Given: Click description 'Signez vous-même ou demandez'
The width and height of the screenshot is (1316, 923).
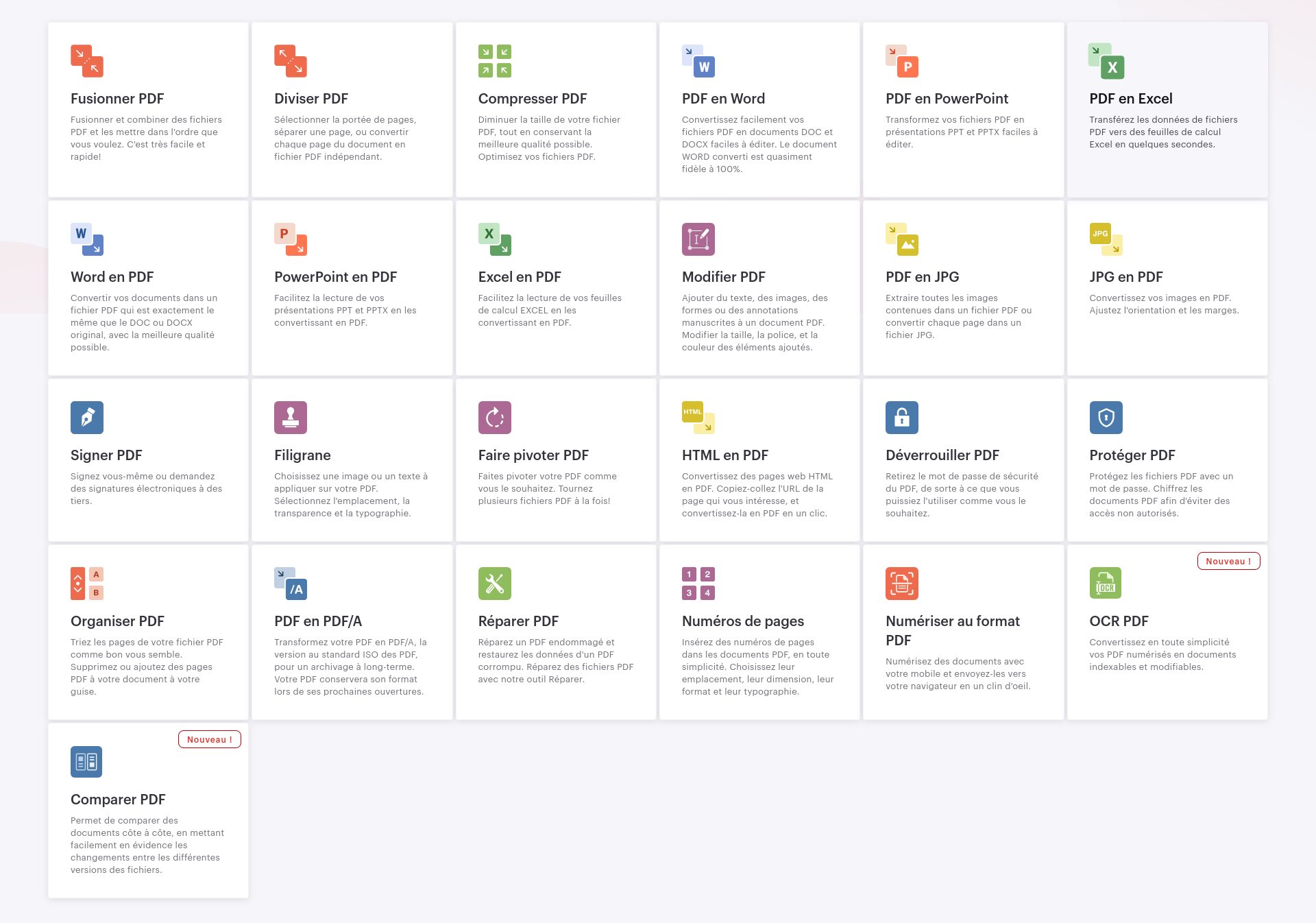Looking at the screenshot, I should pos(143,476).
